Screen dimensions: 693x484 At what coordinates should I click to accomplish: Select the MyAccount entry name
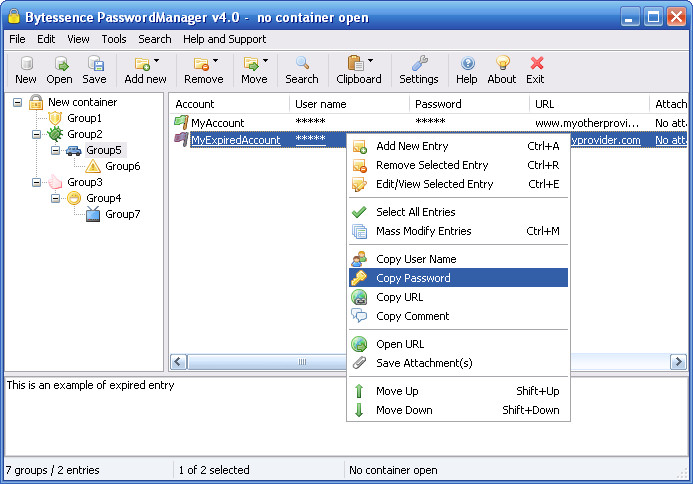(217, 123)
